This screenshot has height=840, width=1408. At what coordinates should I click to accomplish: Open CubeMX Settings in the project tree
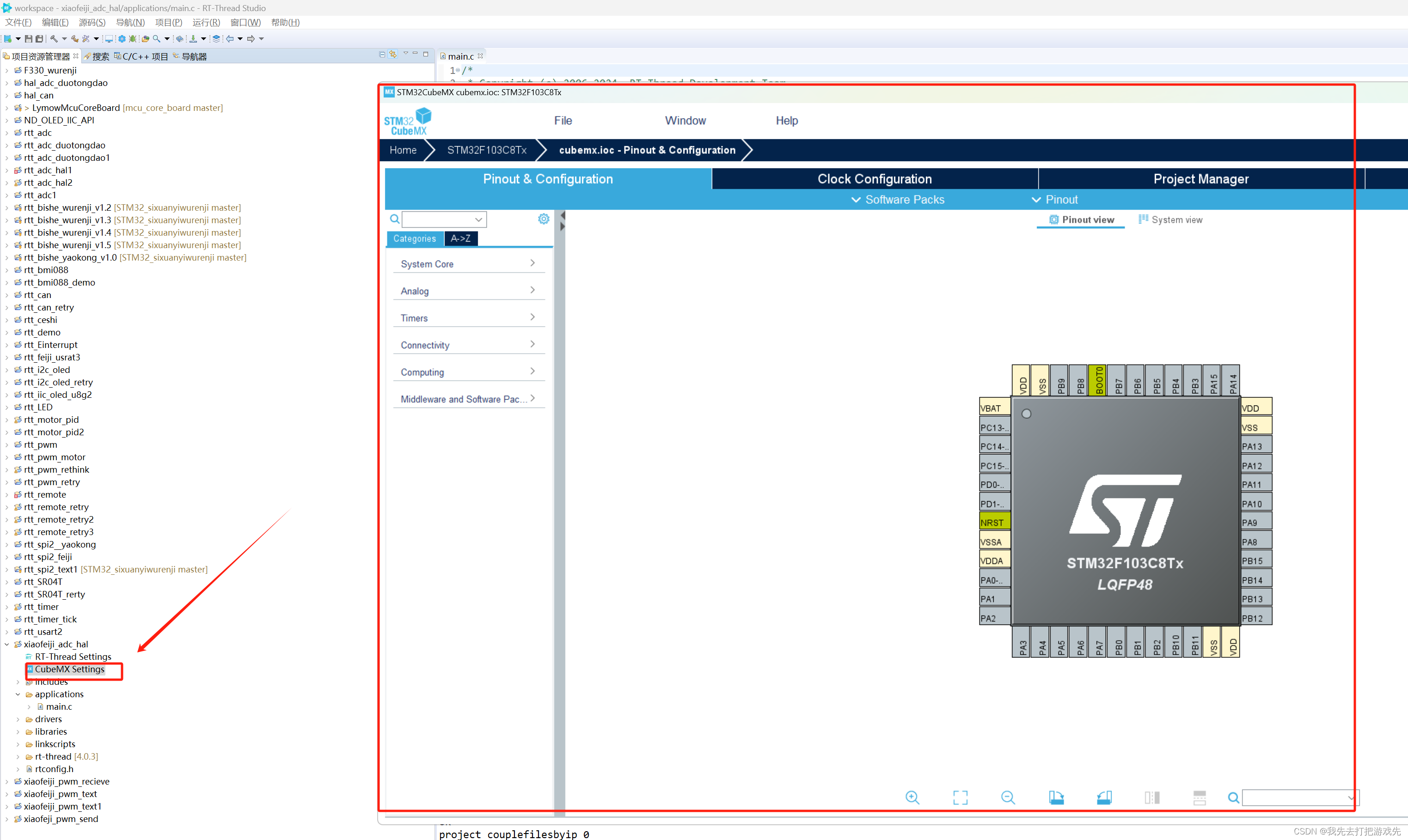[x=70, y=669]
